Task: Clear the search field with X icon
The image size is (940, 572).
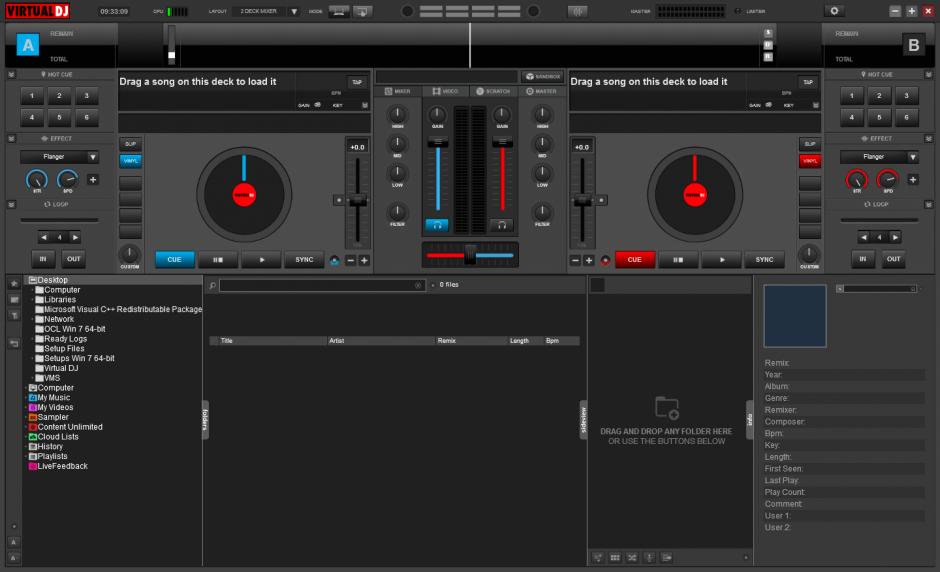Action: [x=418, y=285]
